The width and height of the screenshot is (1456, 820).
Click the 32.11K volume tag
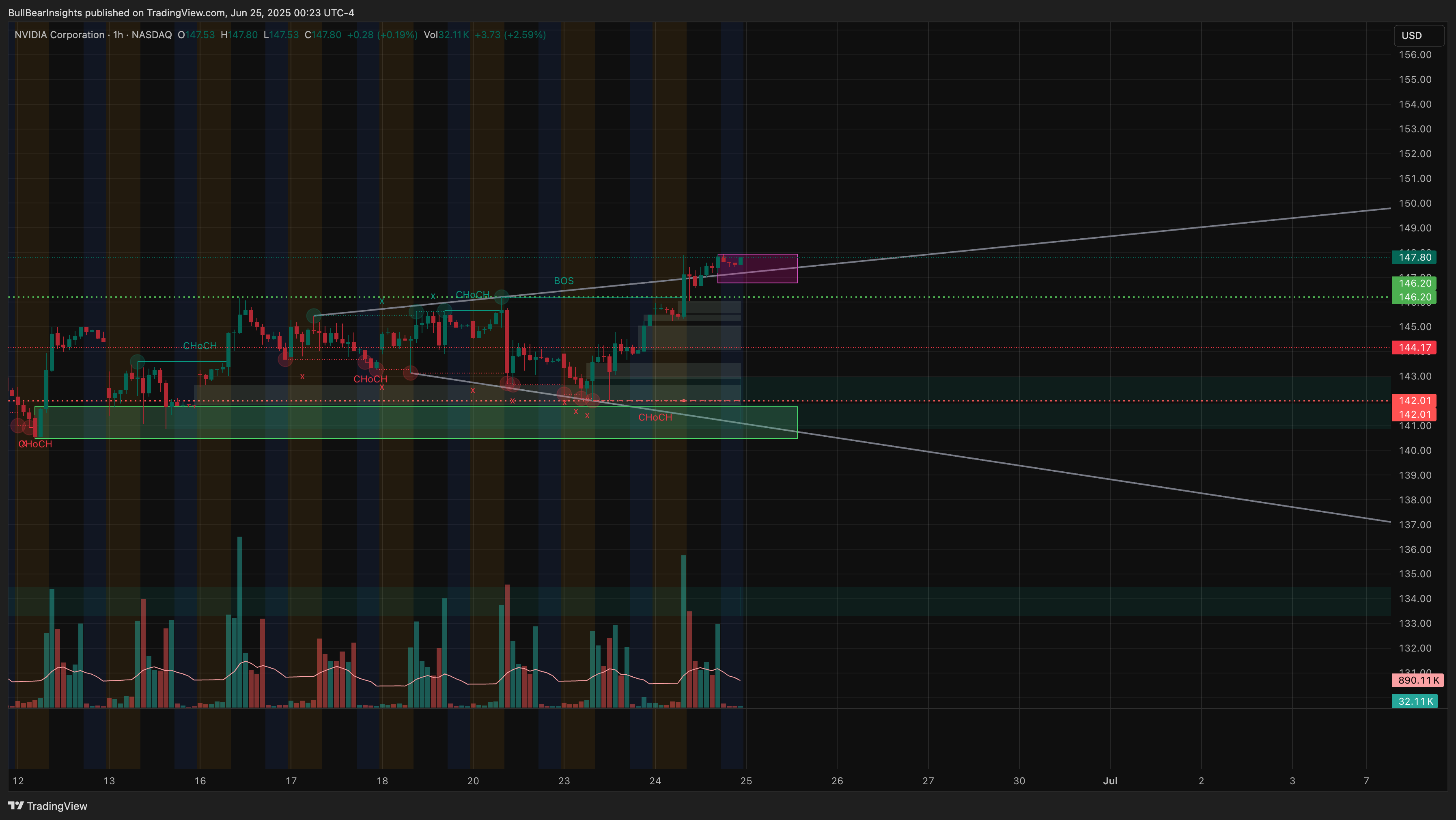pos(1415,701)
